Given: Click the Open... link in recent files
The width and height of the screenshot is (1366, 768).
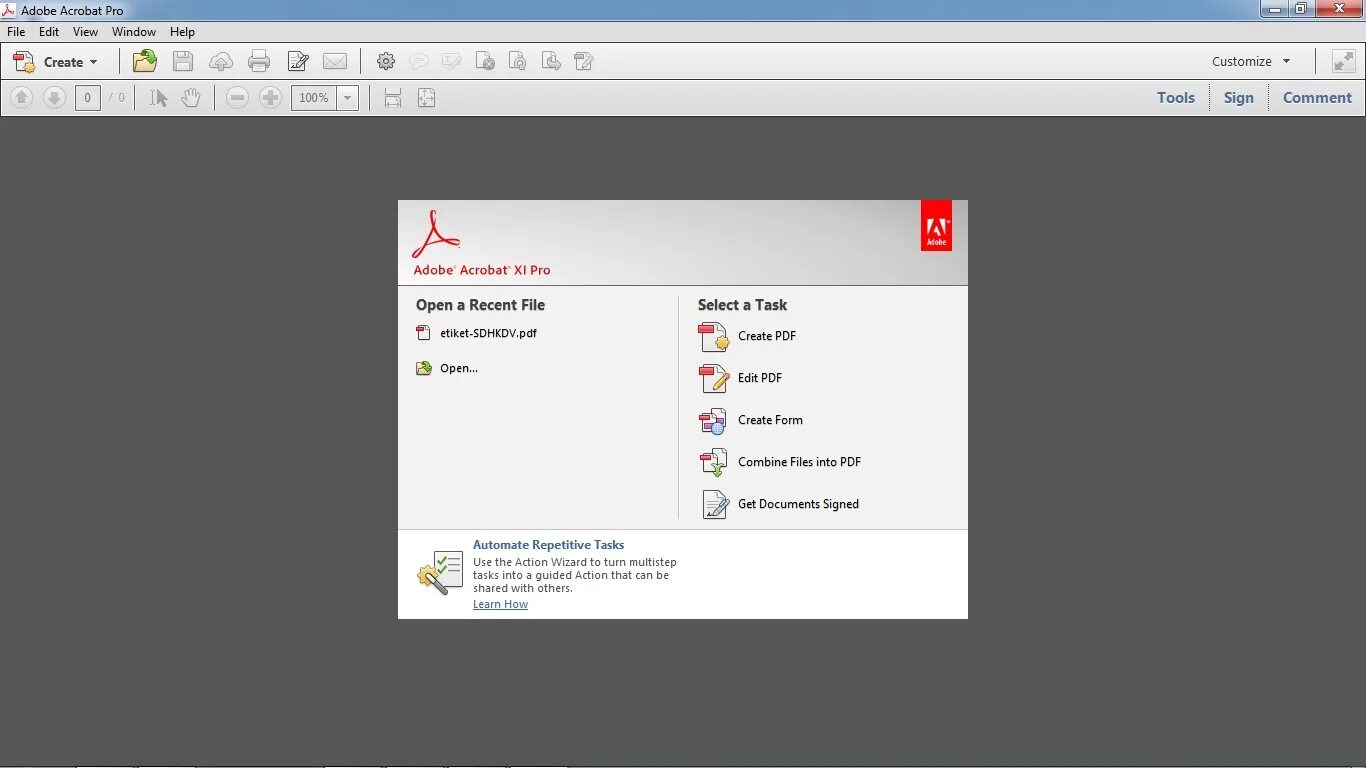Looking at the screenshot, I should tap(459, 368).
